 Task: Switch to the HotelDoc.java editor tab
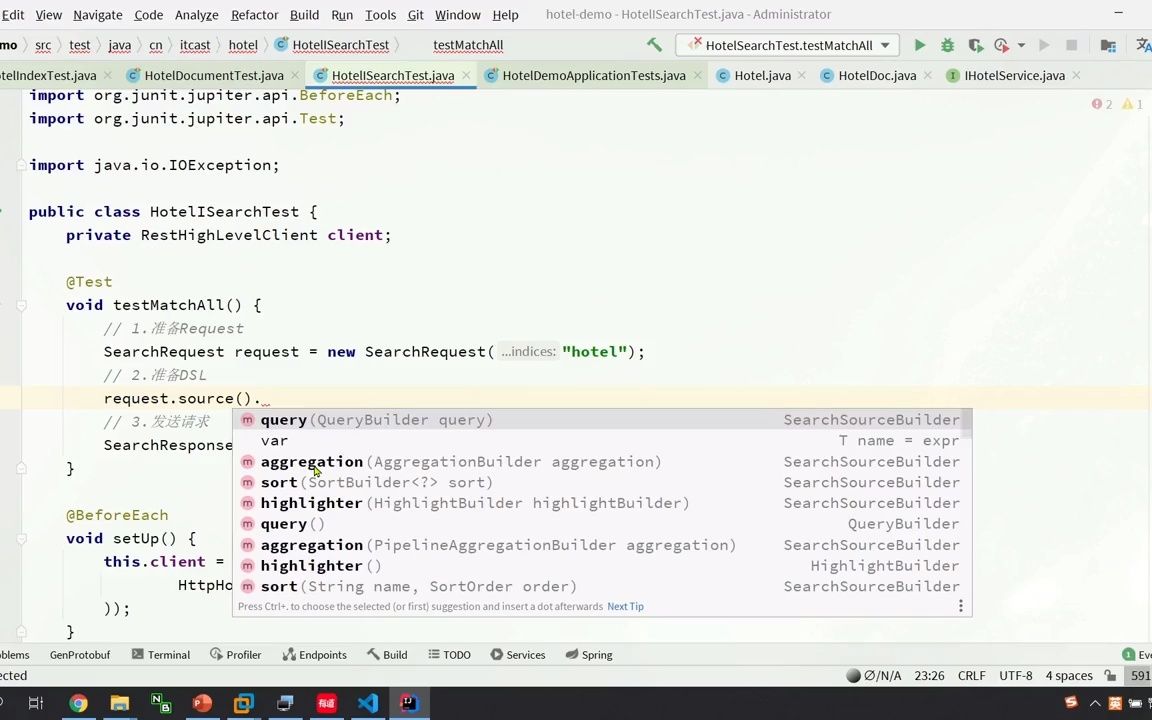877,75
